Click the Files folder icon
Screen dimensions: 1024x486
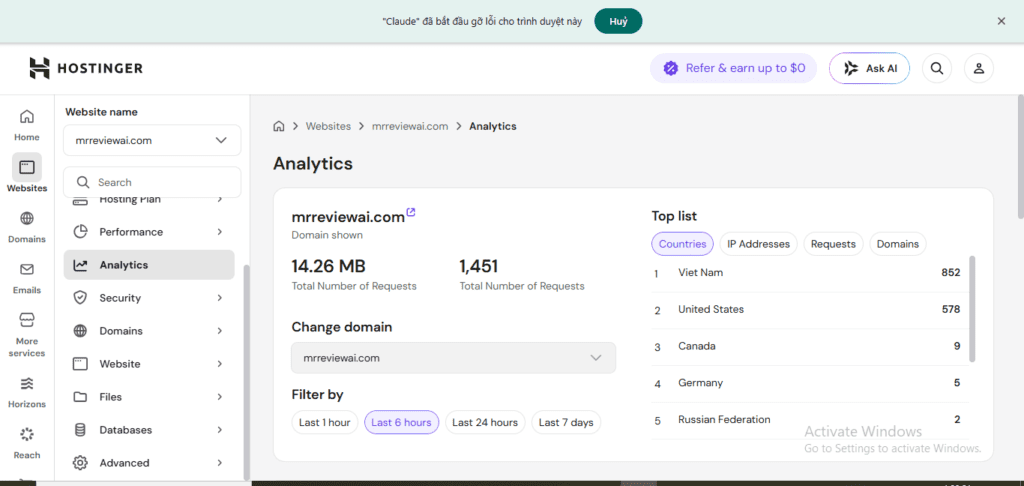pos(80,397)
